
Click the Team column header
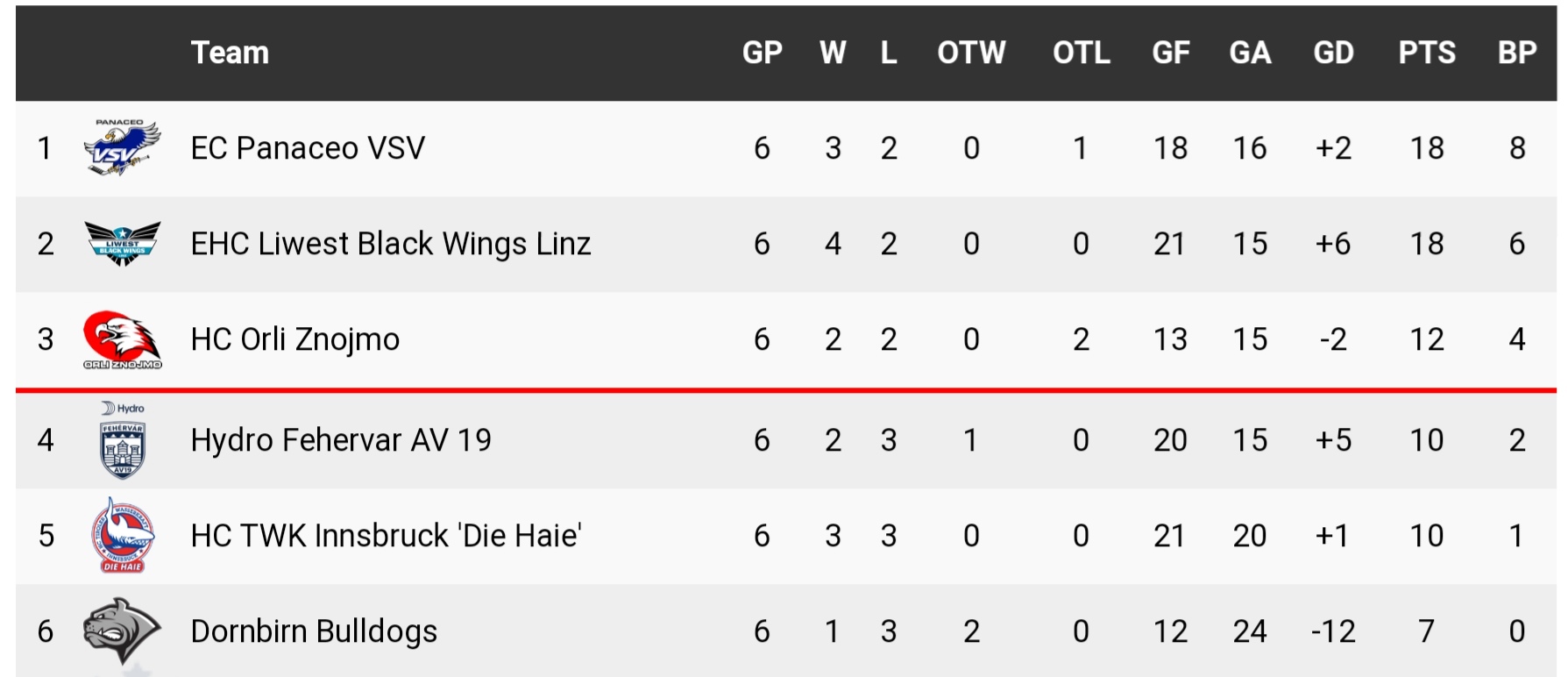[x=230, y=53]
